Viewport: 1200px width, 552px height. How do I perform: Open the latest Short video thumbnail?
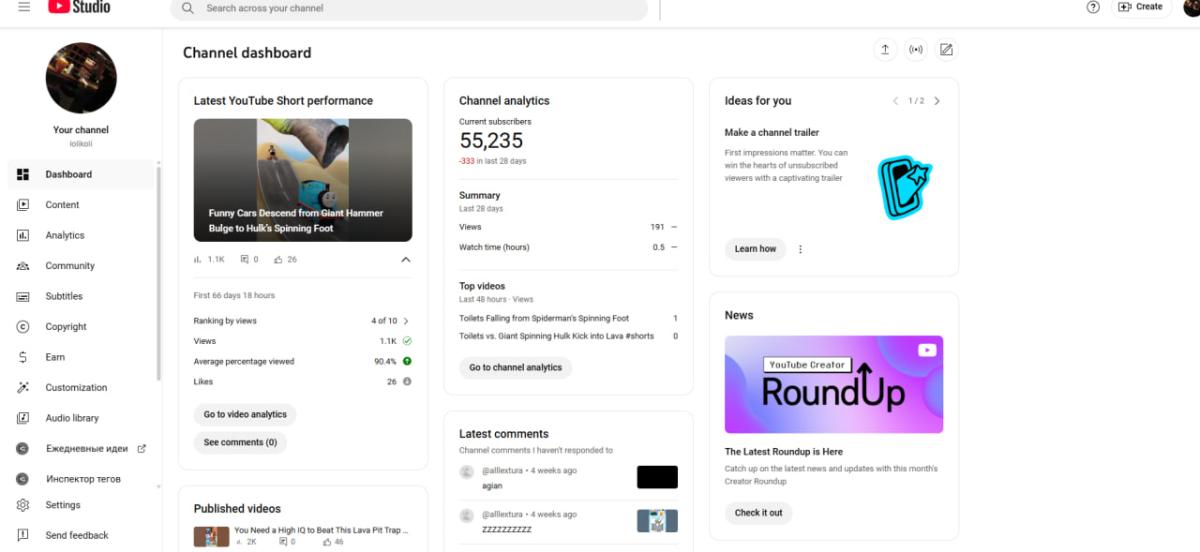pos(302,180)
